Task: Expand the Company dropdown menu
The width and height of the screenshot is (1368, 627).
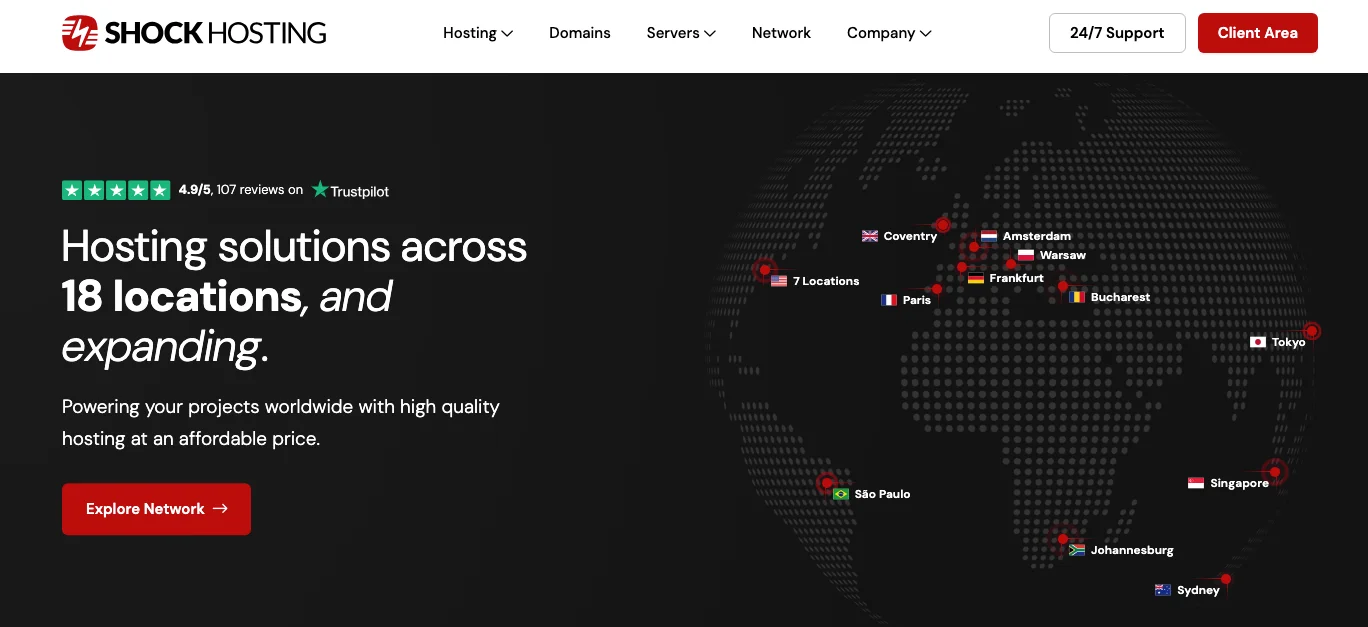Action: [x=889, y=33]
